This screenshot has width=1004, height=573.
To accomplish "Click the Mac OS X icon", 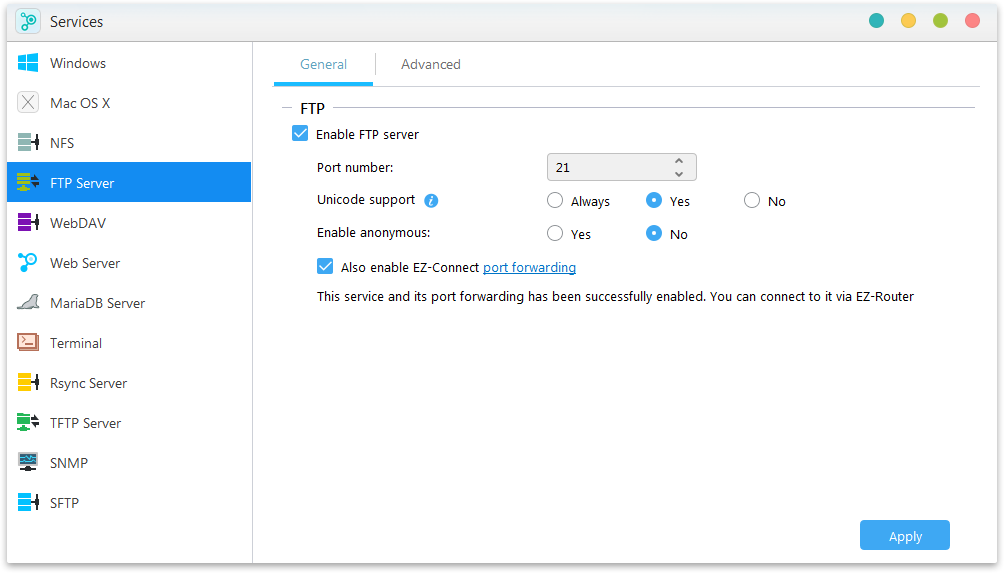I will (x=28, y=102).
